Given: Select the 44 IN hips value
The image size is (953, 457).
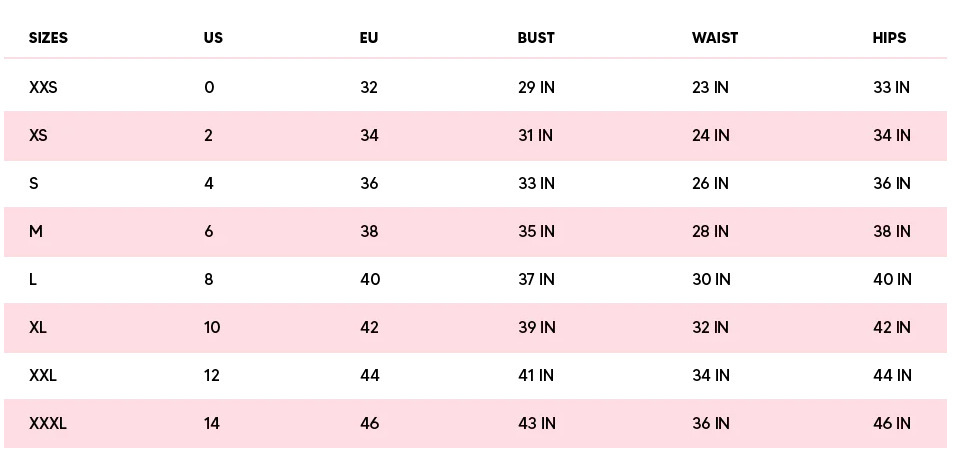Looking at the screenshot, I should coord(892,375).
